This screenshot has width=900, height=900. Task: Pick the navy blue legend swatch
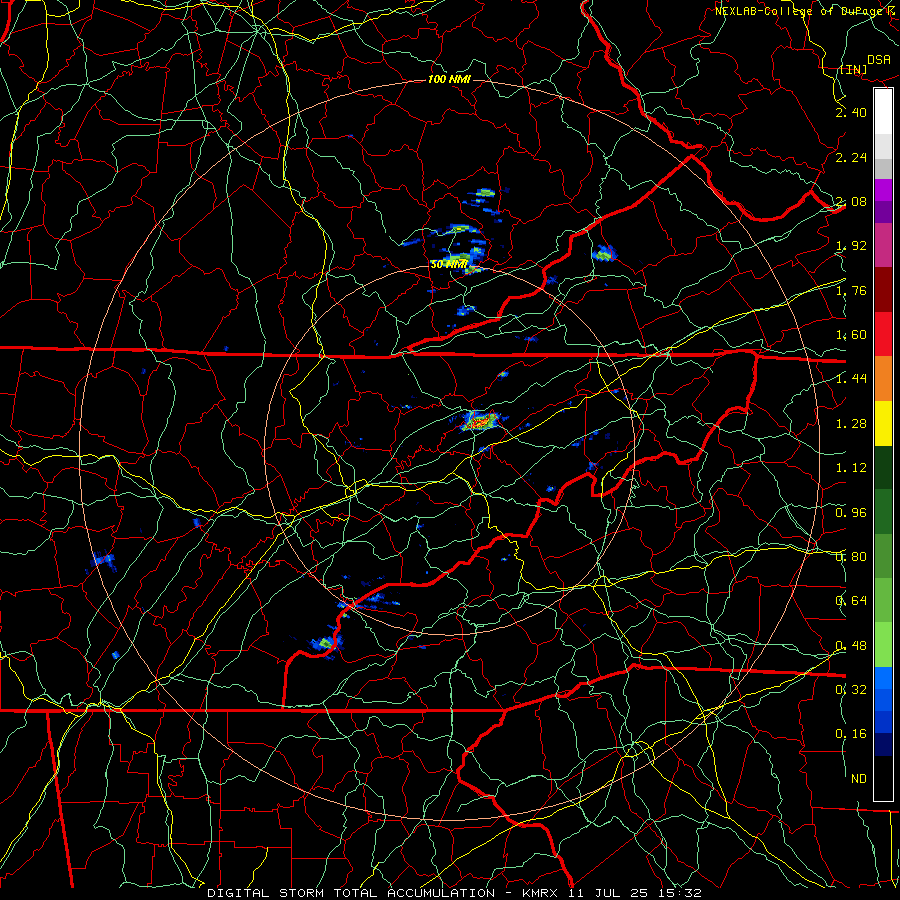pyautogui.click(x=883, y=745)
